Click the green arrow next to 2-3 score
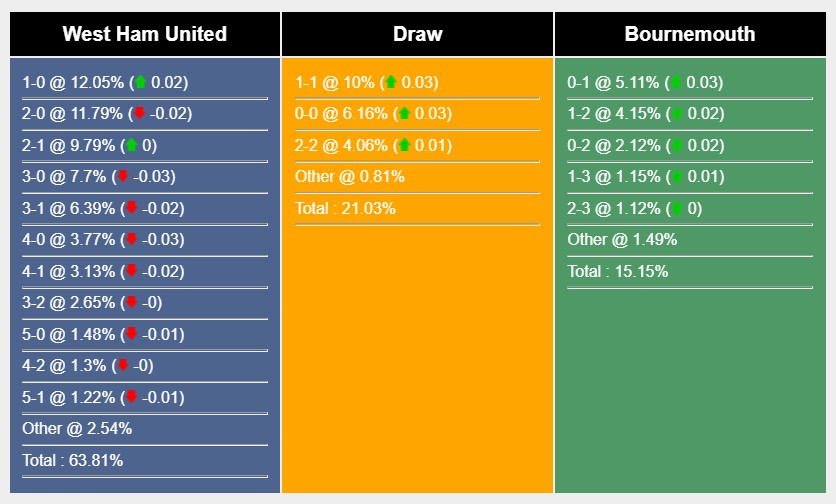This screenshot has height=504, width=836. tap(676, 209)
